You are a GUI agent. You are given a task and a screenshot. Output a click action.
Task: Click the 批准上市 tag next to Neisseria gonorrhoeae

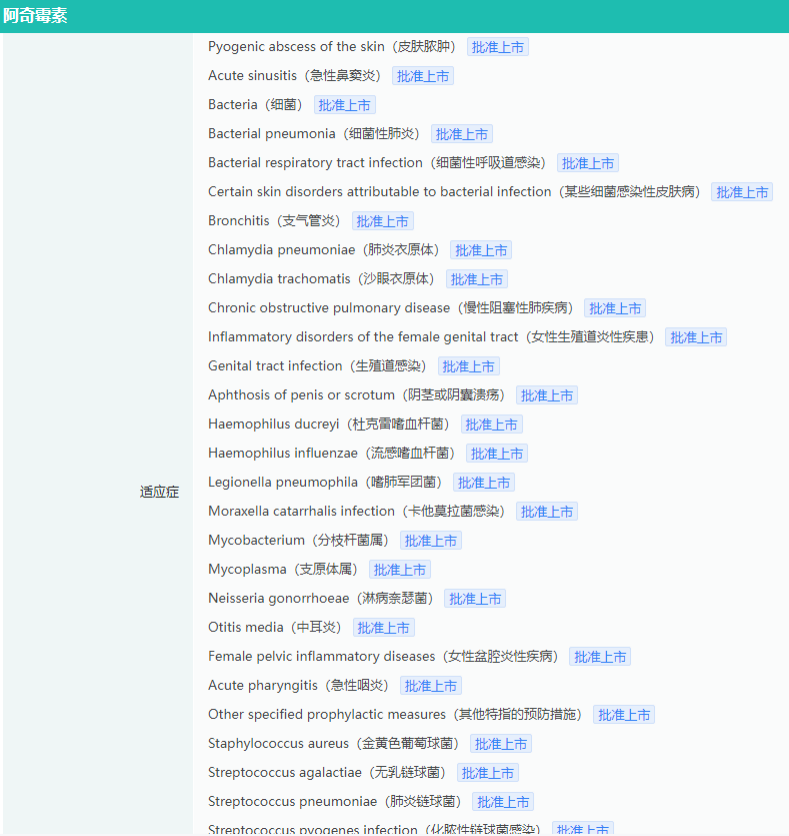(475, 599)
